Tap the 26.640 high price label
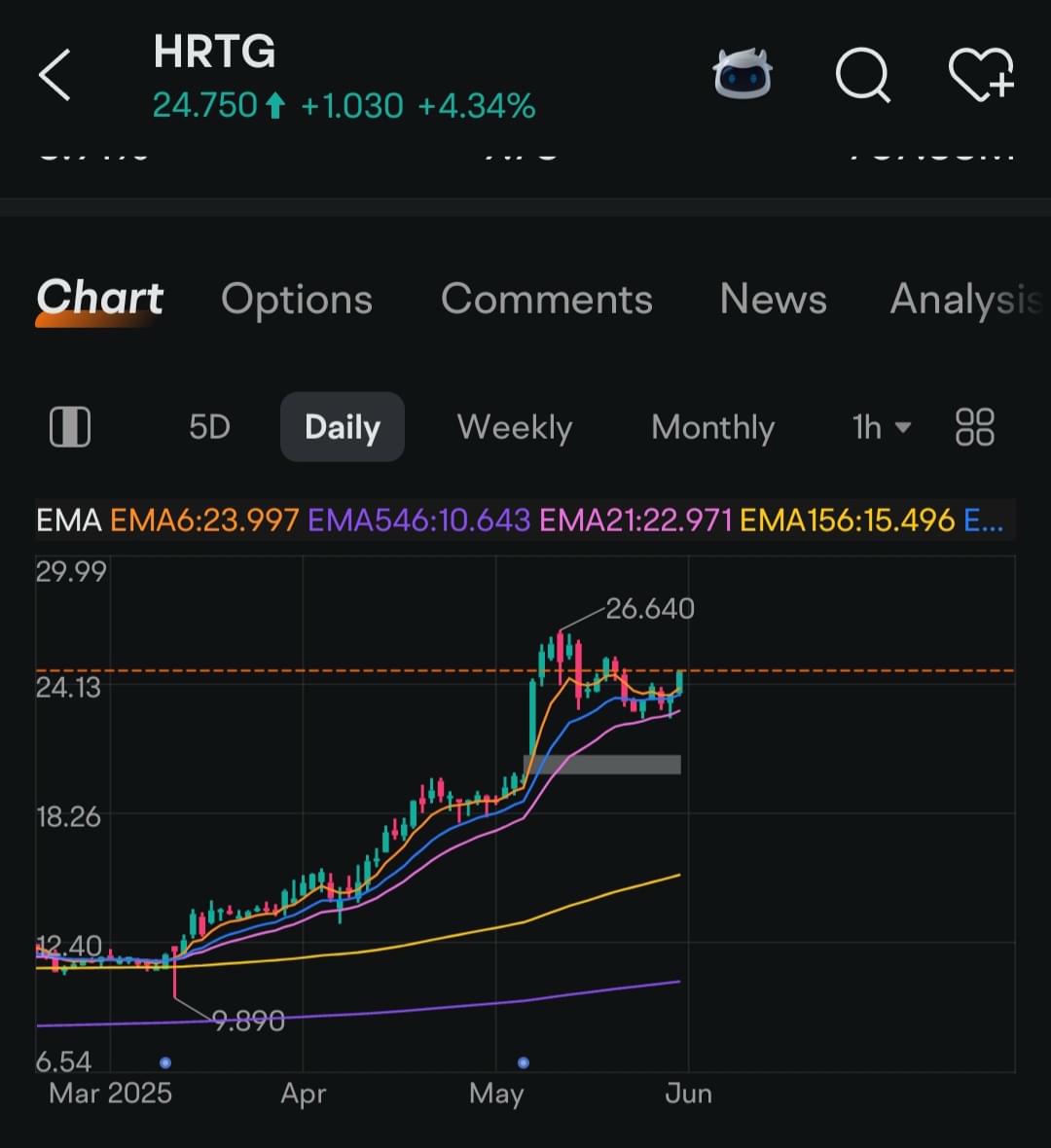Image resolution: width=1051 pixels, height=1148 pixels. tap(650, 608)
